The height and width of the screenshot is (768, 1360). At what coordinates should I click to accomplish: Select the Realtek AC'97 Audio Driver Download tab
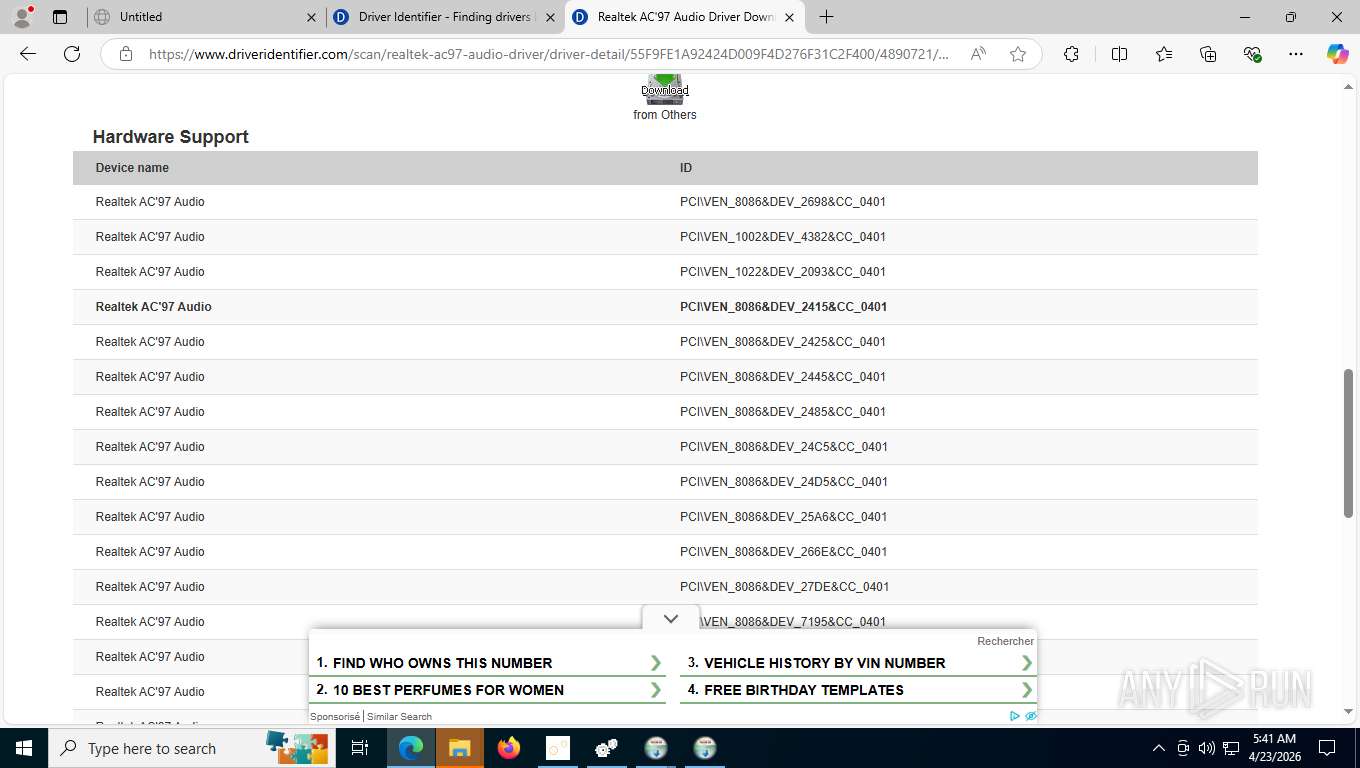tap(684, 17)
